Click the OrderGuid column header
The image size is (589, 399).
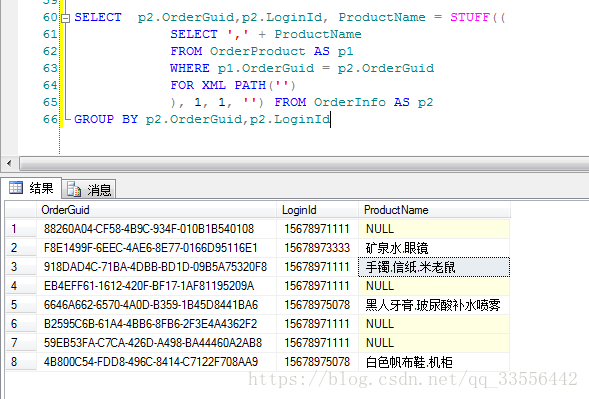click(156, 210)
